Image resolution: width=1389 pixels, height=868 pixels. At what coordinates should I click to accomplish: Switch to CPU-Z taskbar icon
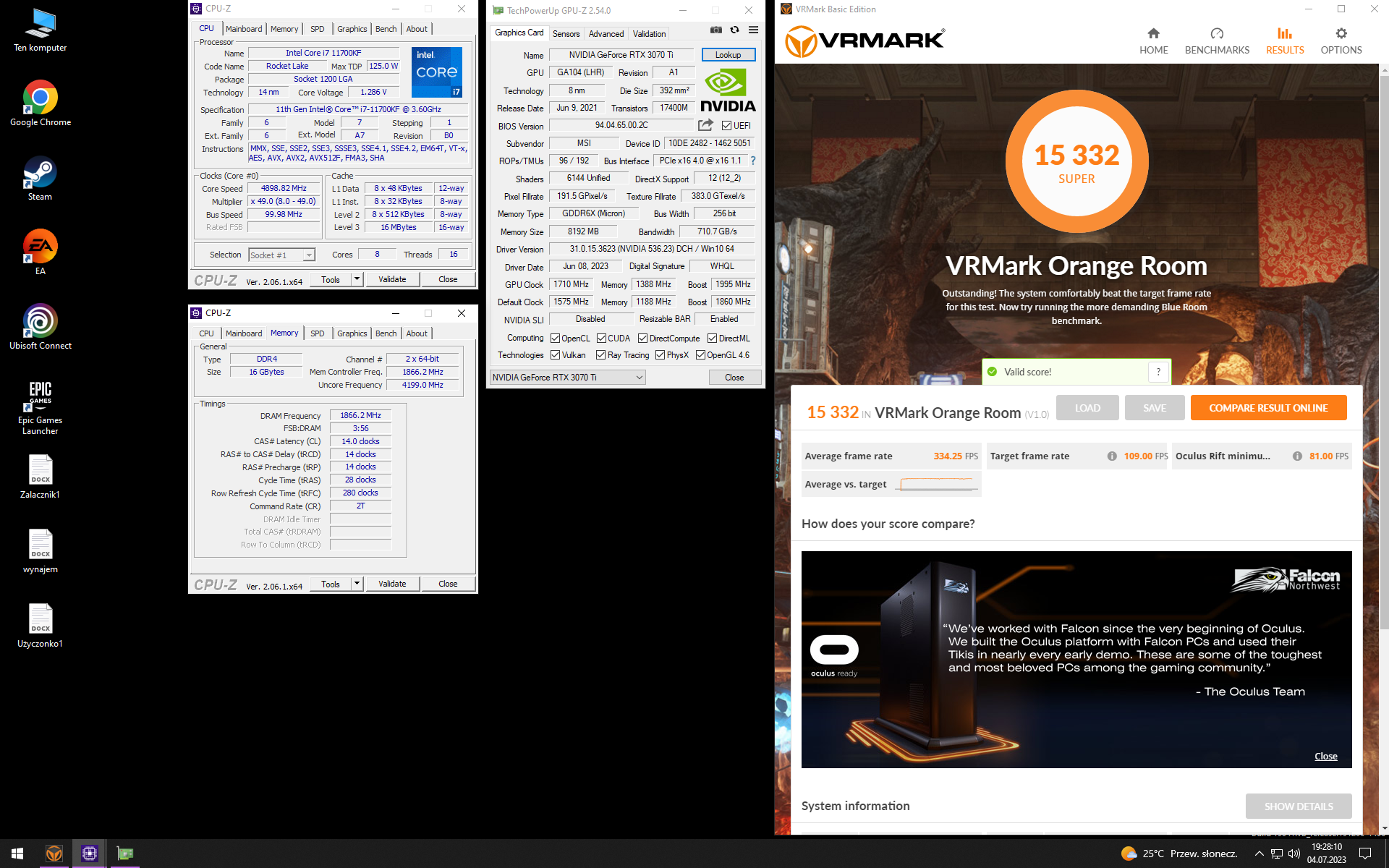(x=89, y=854)
